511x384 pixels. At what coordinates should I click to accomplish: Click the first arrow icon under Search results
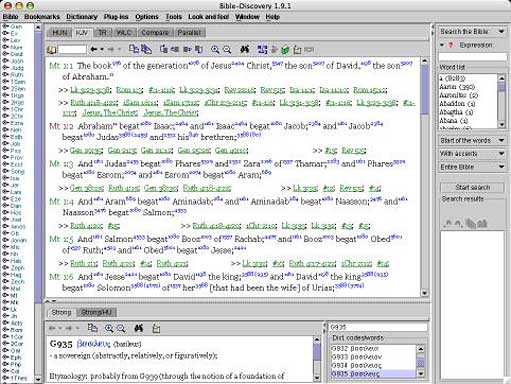[x=448, y=223]
